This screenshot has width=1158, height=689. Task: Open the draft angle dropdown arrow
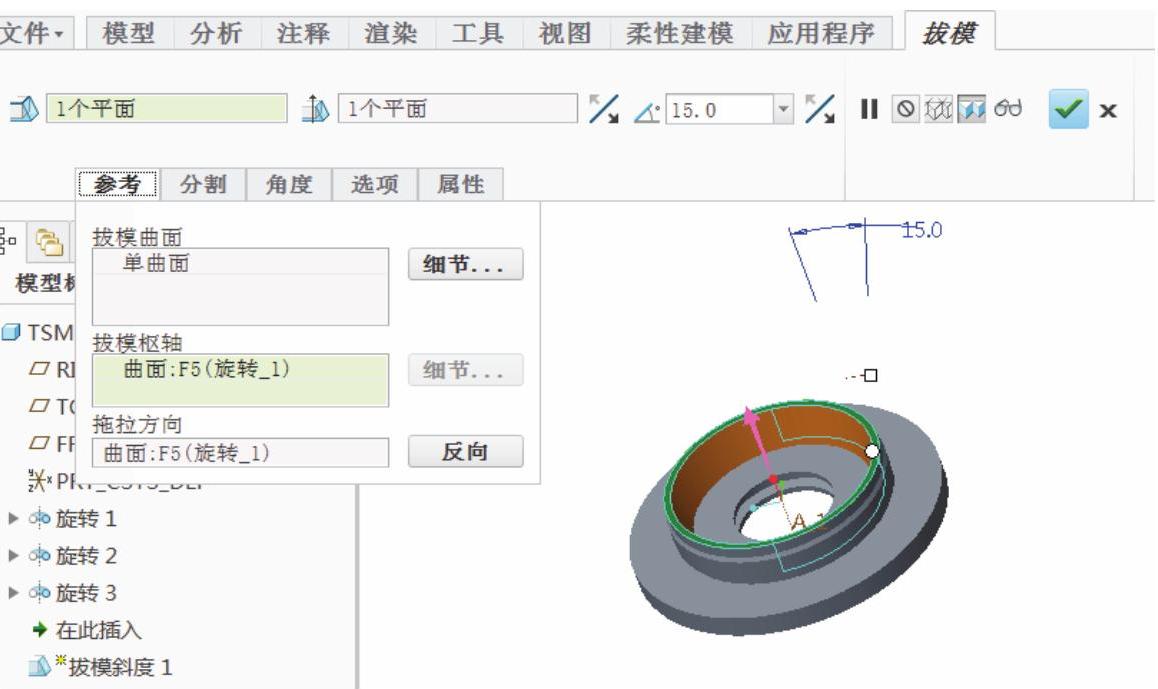tap(783, 109)
